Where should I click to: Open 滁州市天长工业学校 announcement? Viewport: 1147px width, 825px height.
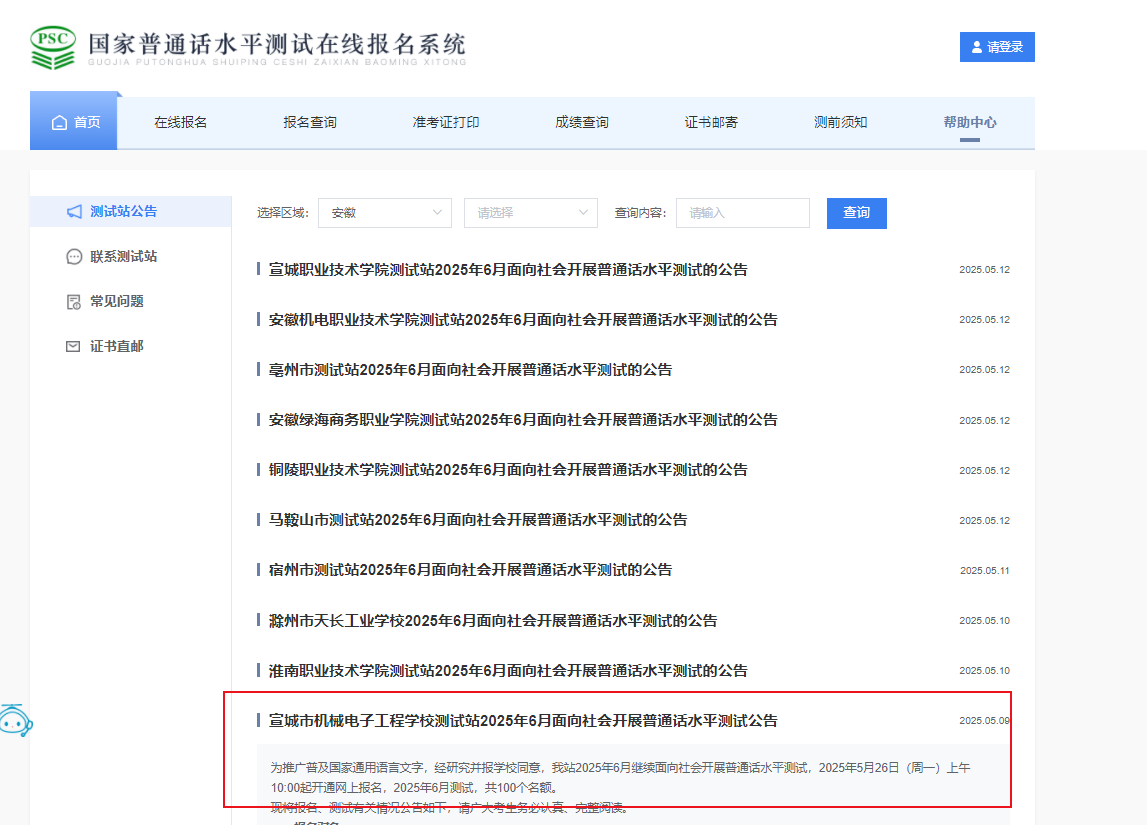point(493,621)
